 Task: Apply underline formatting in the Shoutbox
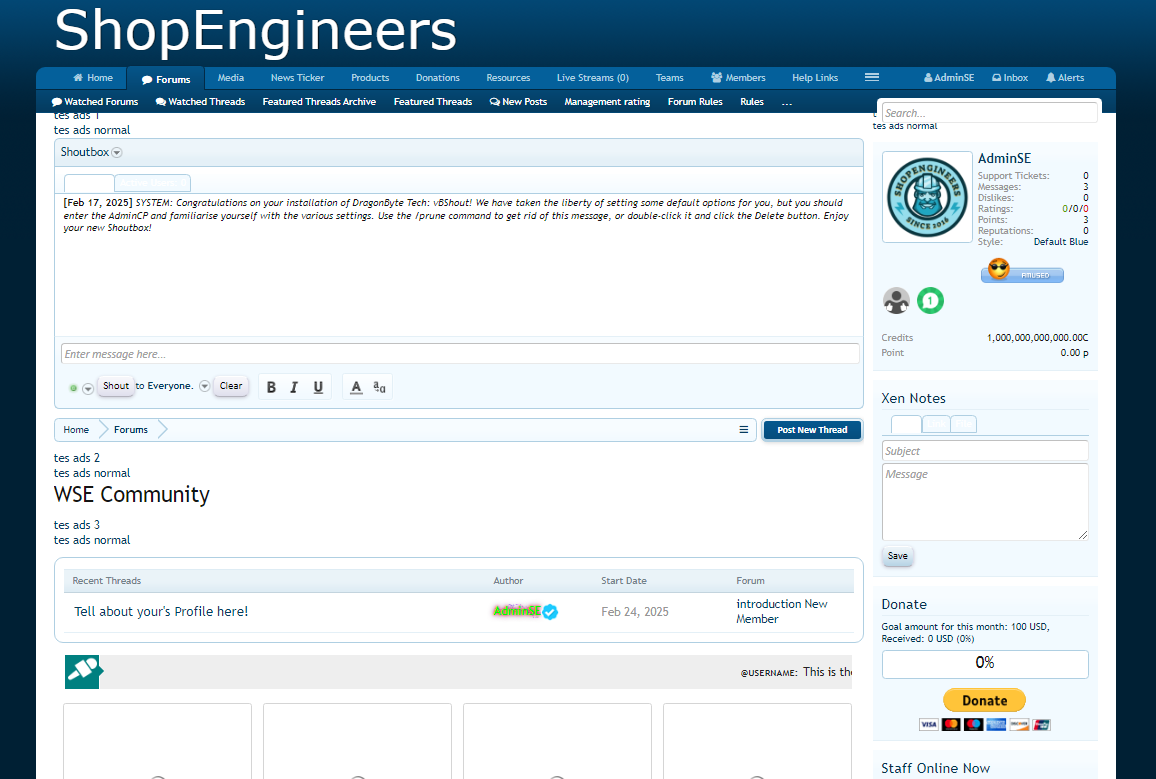(x=318, y=387)
